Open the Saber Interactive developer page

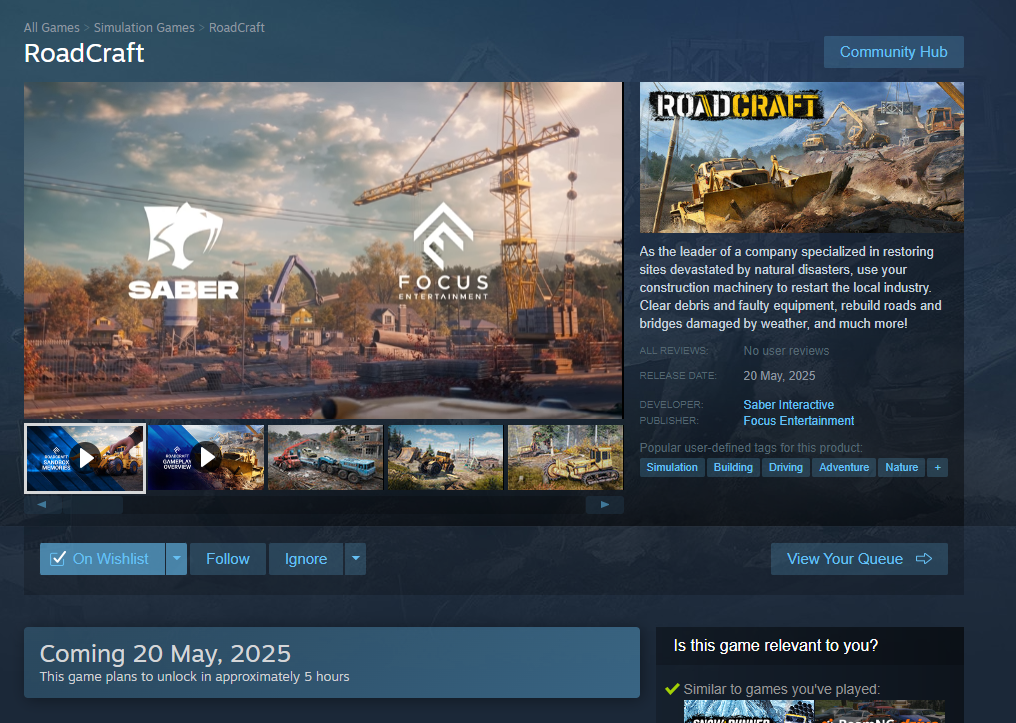pyautogui.click(x=789, y=405)
